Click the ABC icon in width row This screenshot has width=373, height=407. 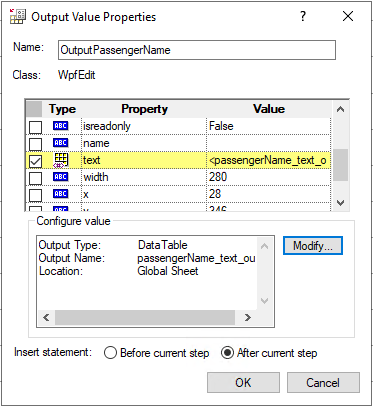point(60,177)
